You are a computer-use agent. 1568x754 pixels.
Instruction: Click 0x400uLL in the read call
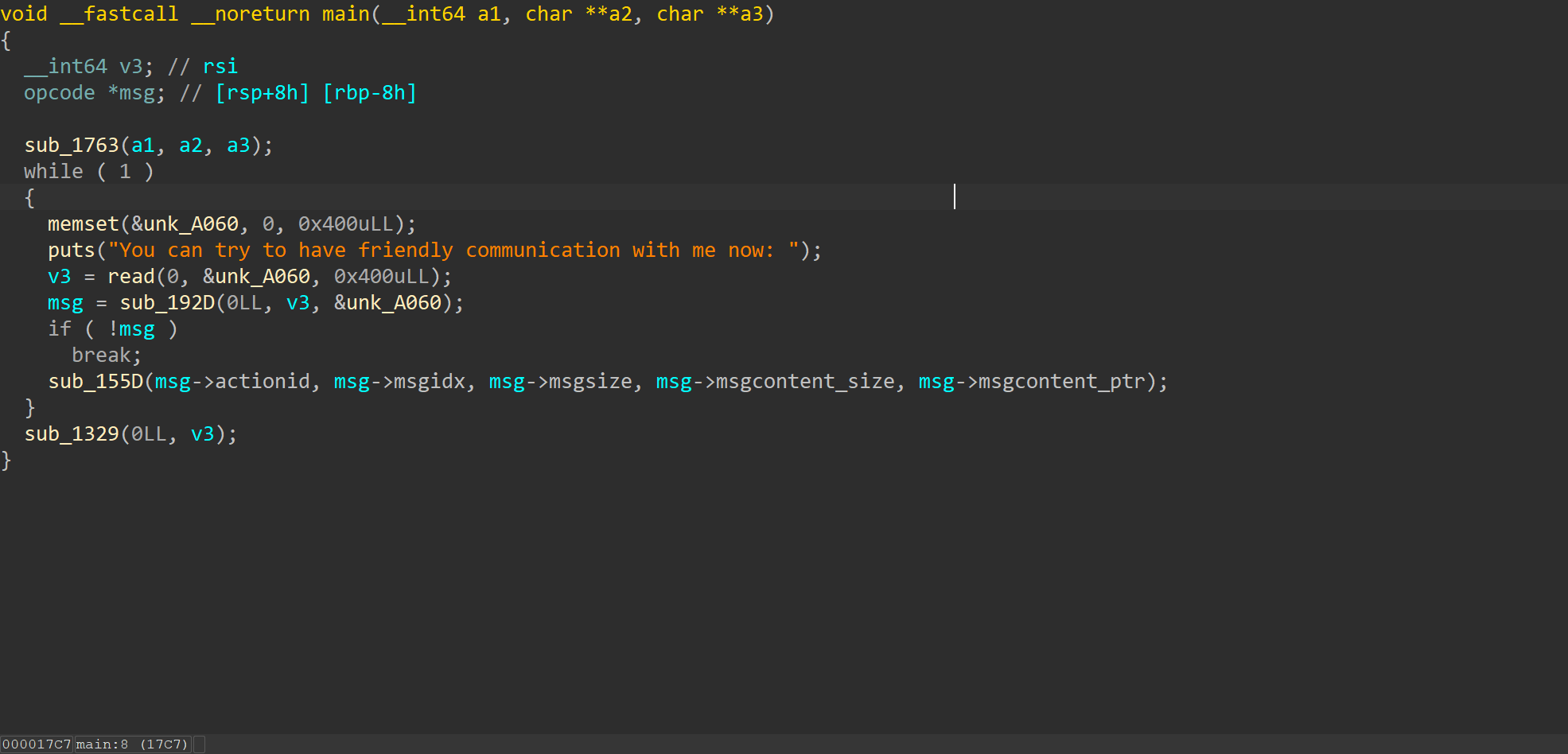(x=382, y=277)
